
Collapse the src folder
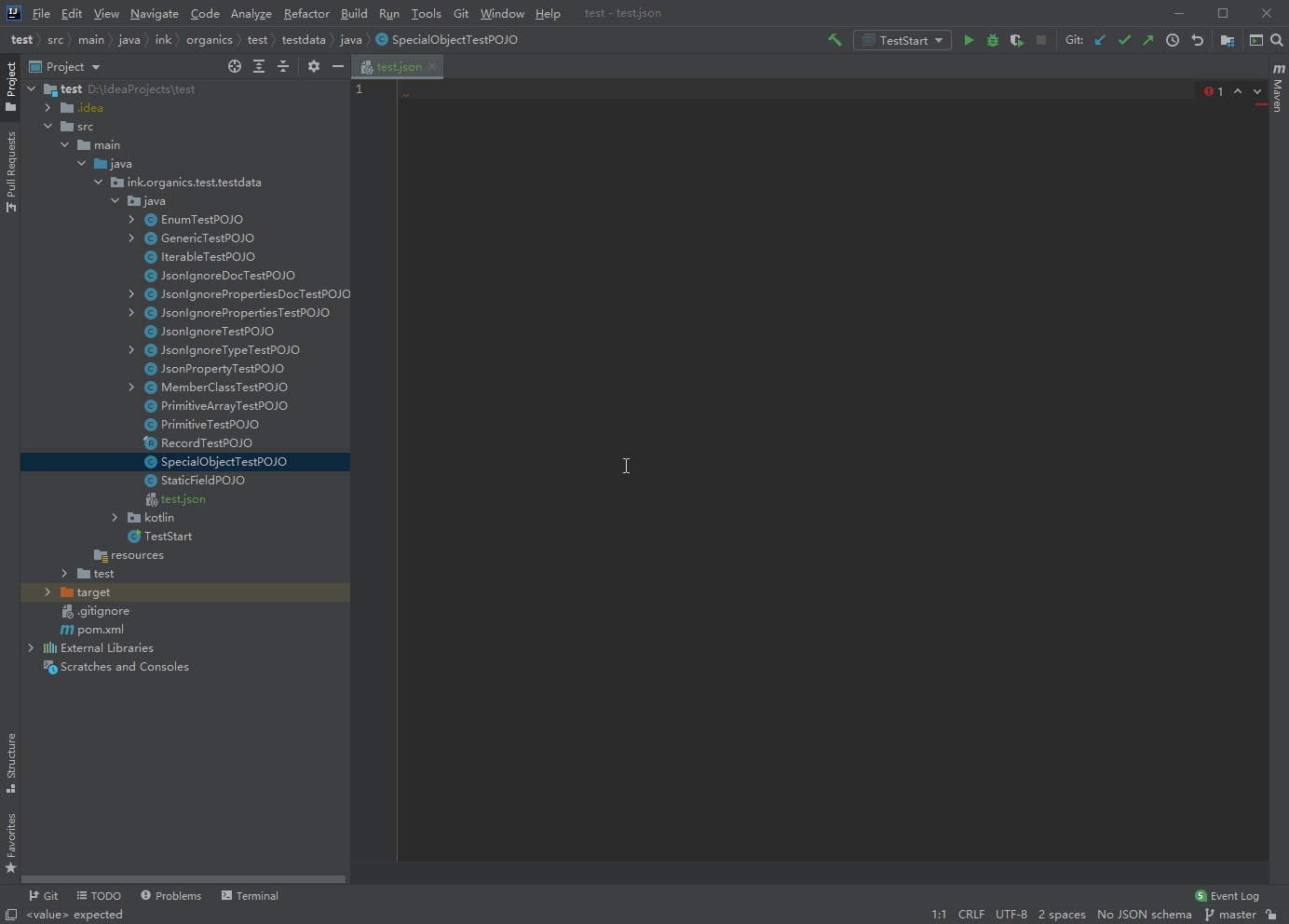(x=47, y=126)
